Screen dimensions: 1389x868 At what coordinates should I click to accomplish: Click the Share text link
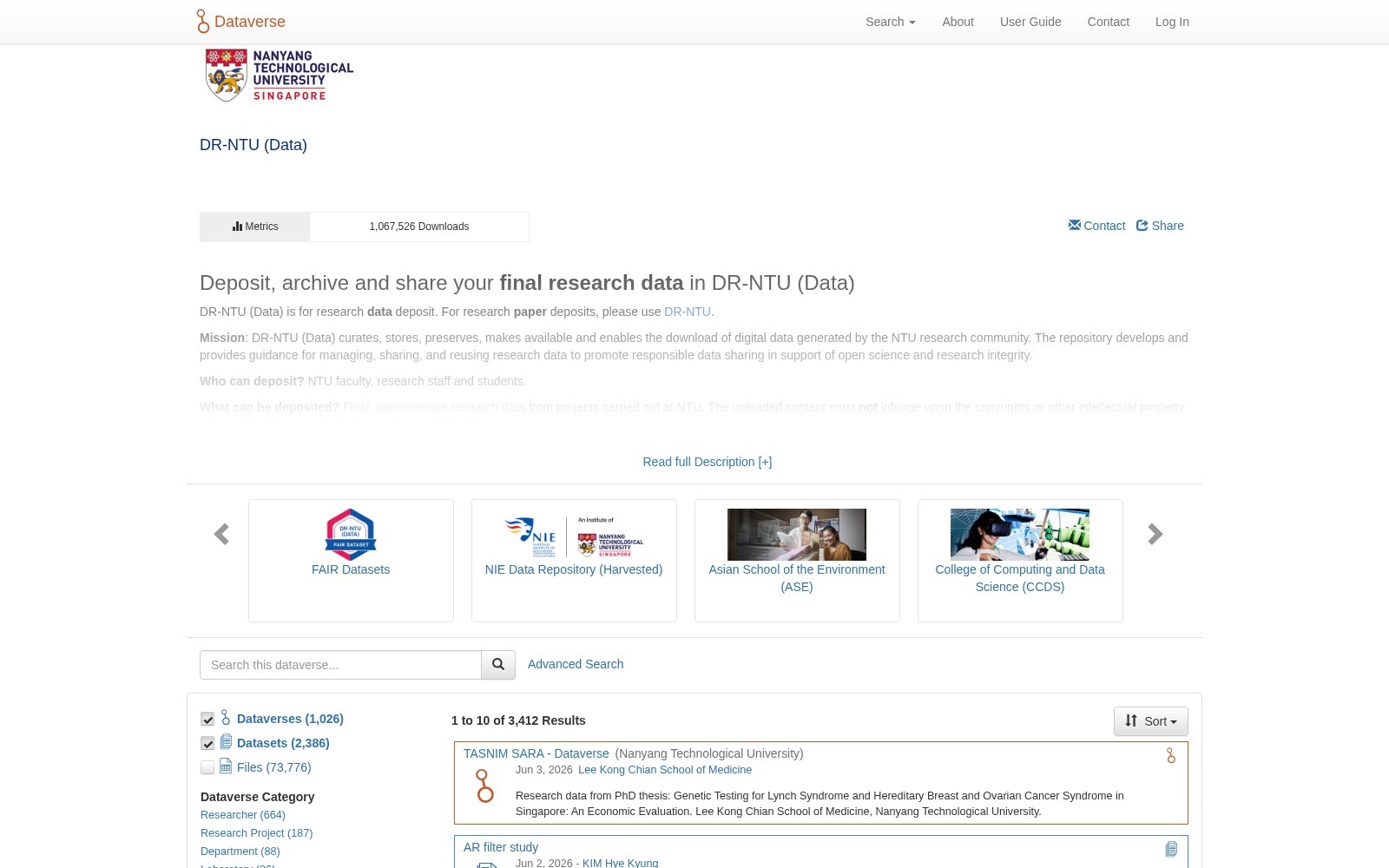1168,226
